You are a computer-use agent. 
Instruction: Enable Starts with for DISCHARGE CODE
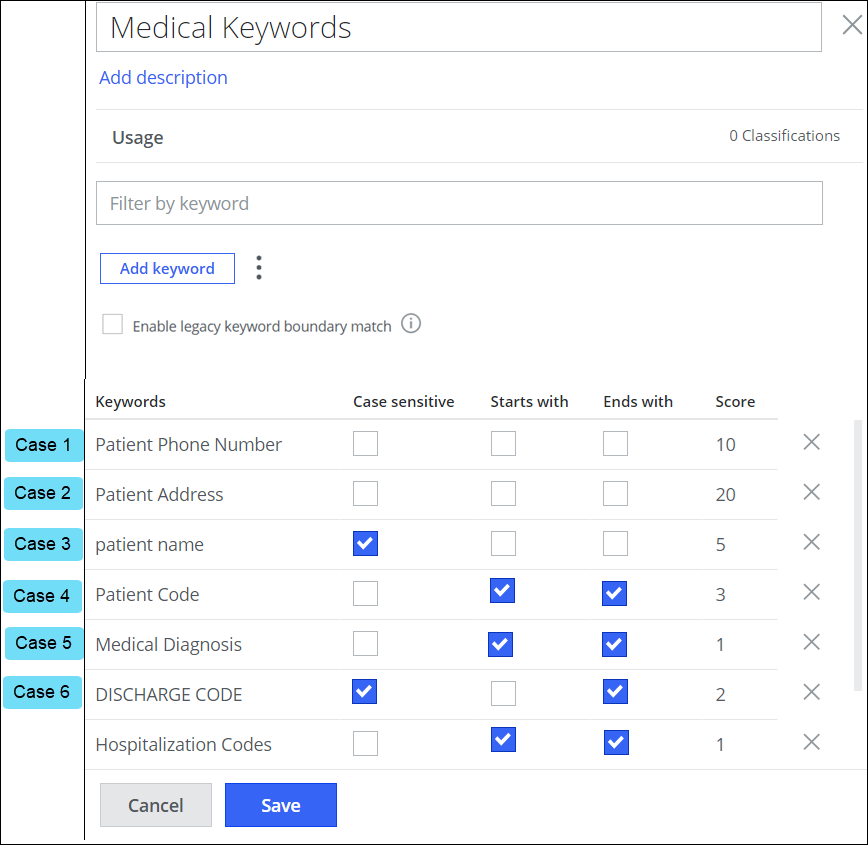(x=503, y=693)
